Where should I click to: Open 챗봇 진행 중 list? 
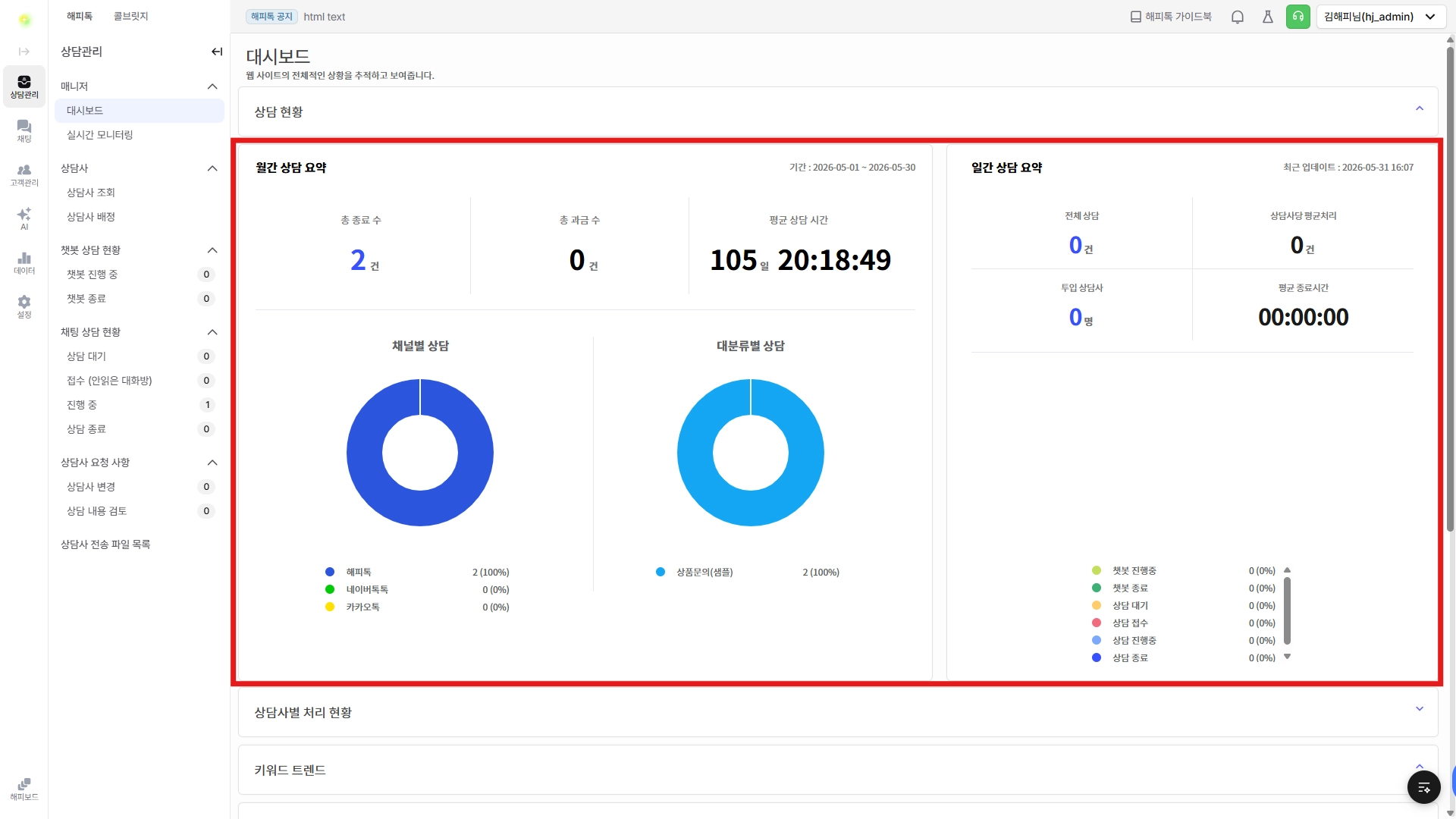[x=140, y=275]
